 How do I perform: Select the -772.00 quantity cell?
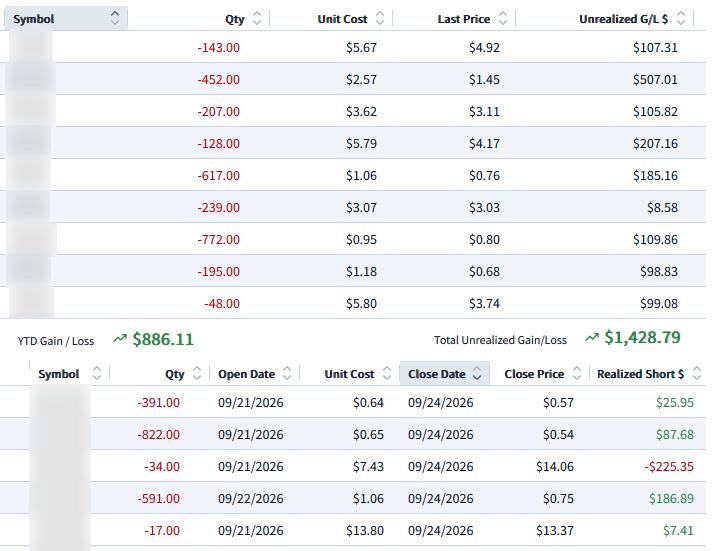pyautogui.click(x=218, y=239)
